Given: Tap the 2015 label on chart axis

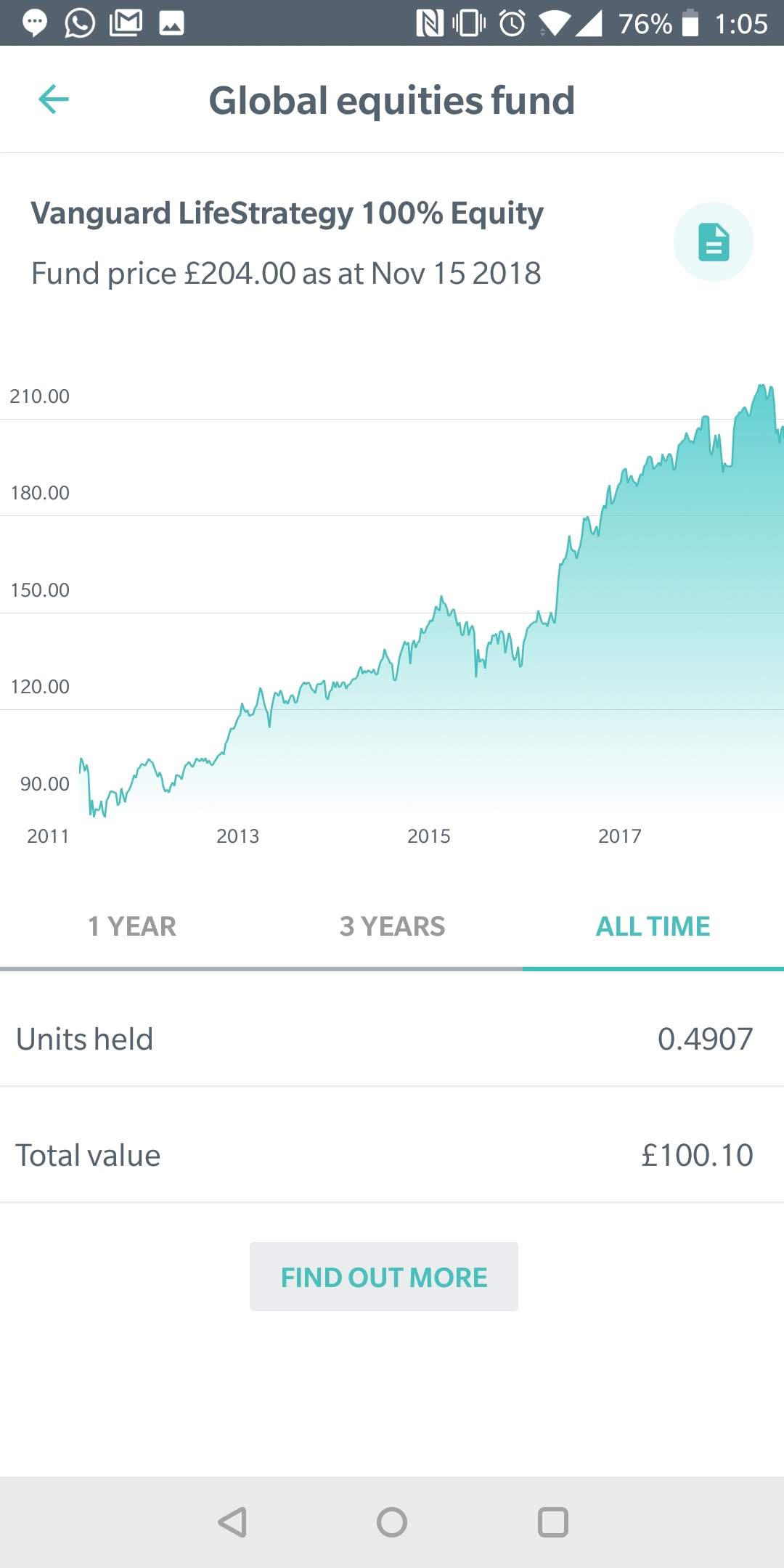Looking at the screenshot, I should click(x=428, y=836).
